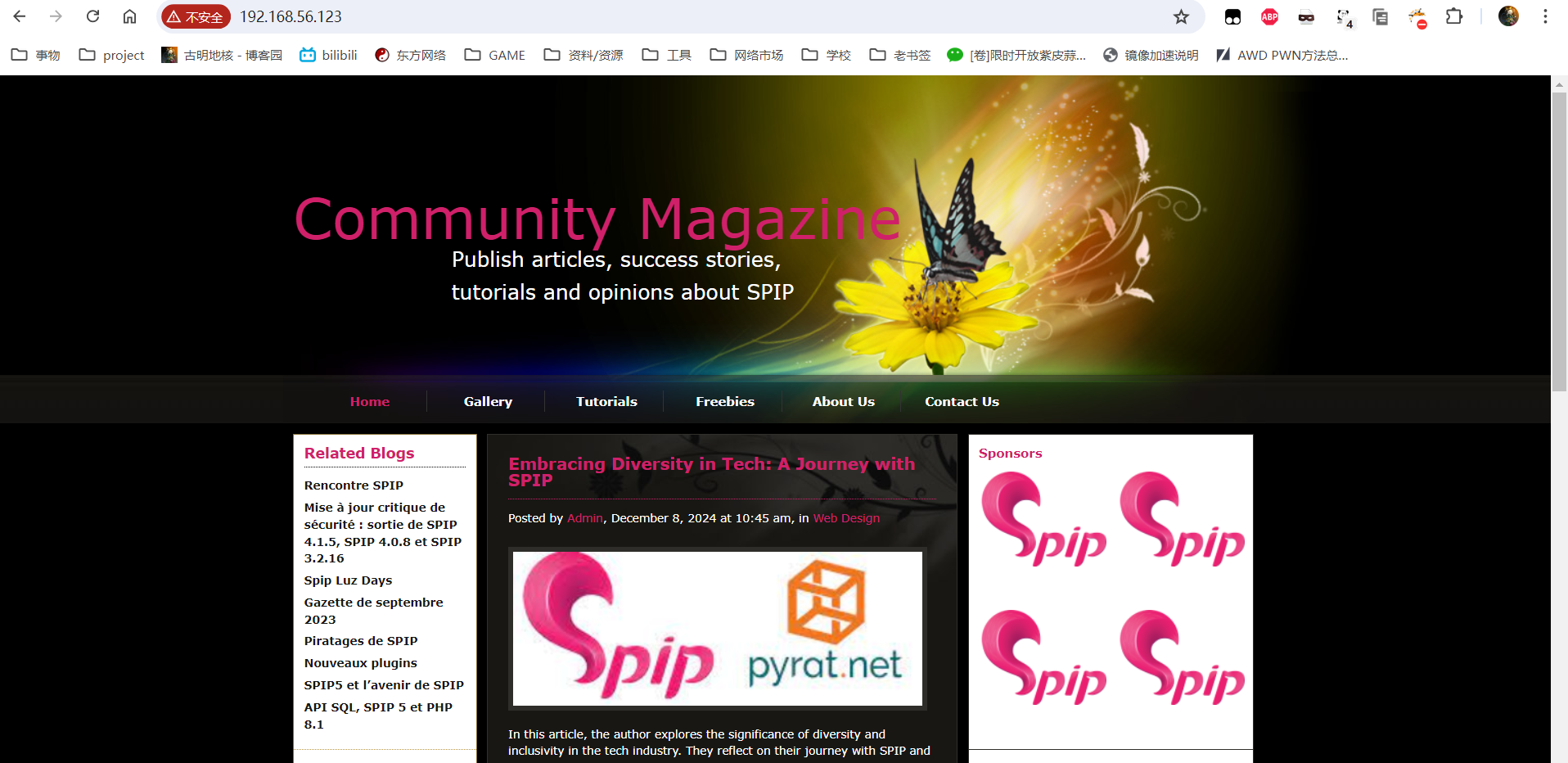This screenshot has height=763, width=1568.
Task: Click the top-right Spip sponsor logo
Action: [1183, 519]
